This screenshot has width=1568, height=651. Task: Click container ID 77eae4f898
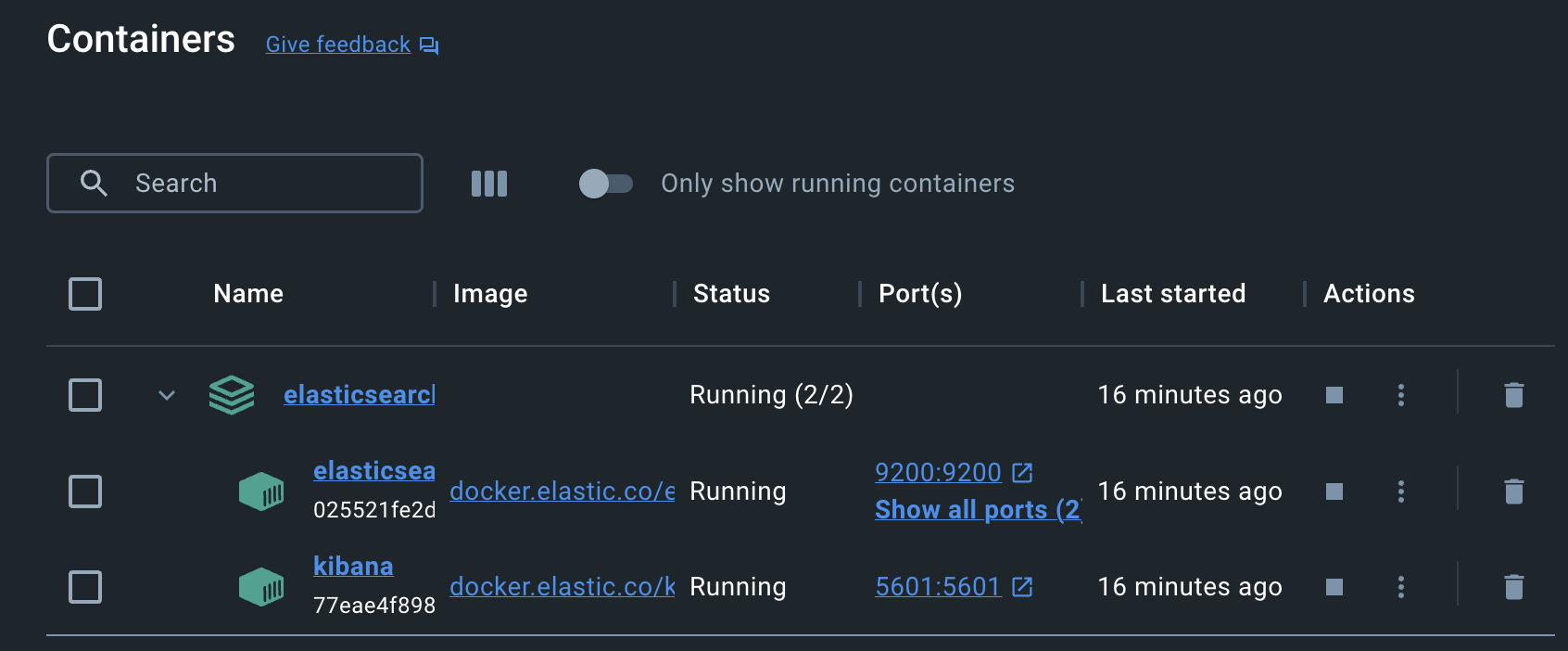pos(374,606)
